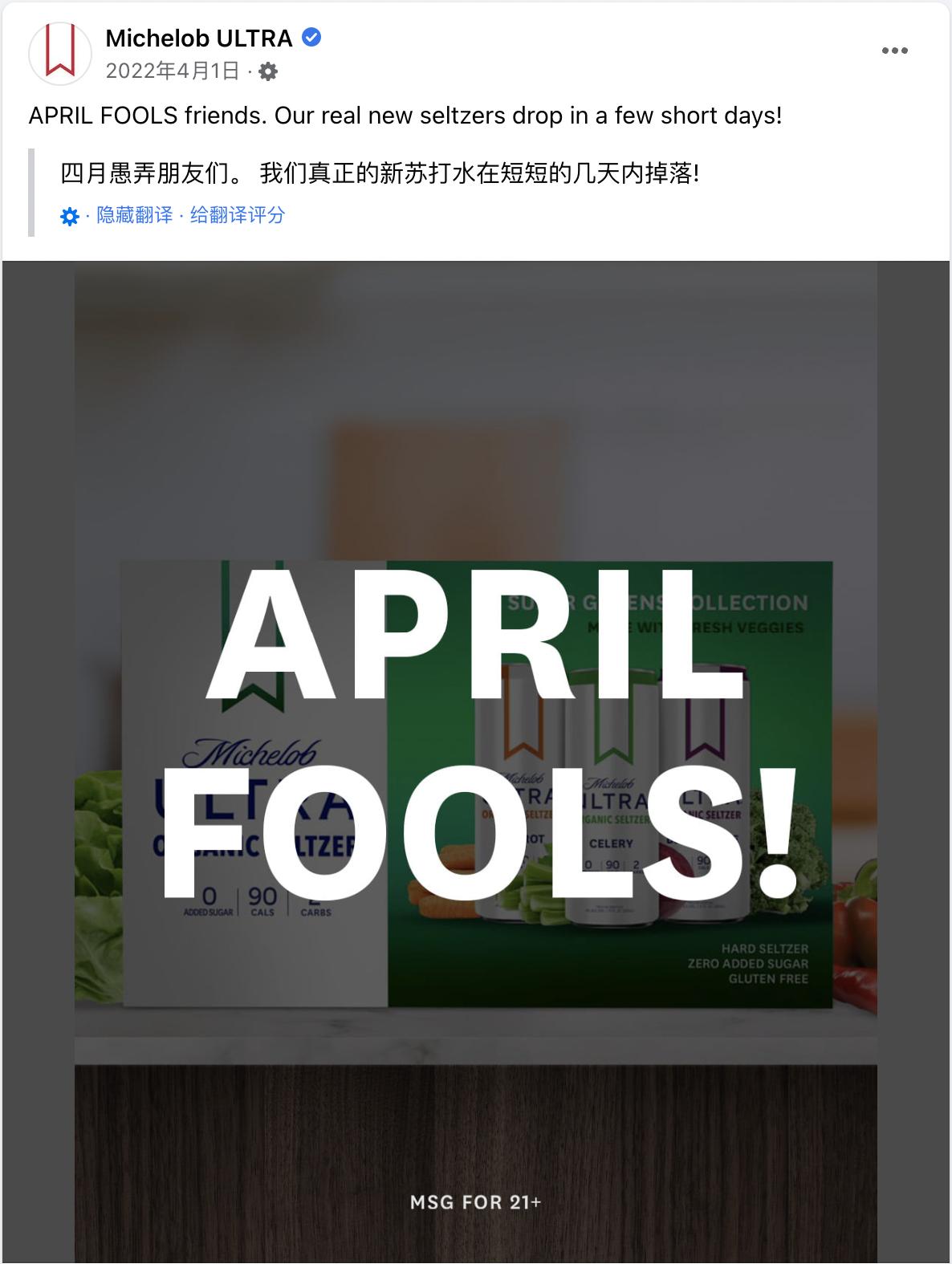Screen dimensions: 952x1264
Task: Open translation settings blue gear icon
Action: point(69,217)
